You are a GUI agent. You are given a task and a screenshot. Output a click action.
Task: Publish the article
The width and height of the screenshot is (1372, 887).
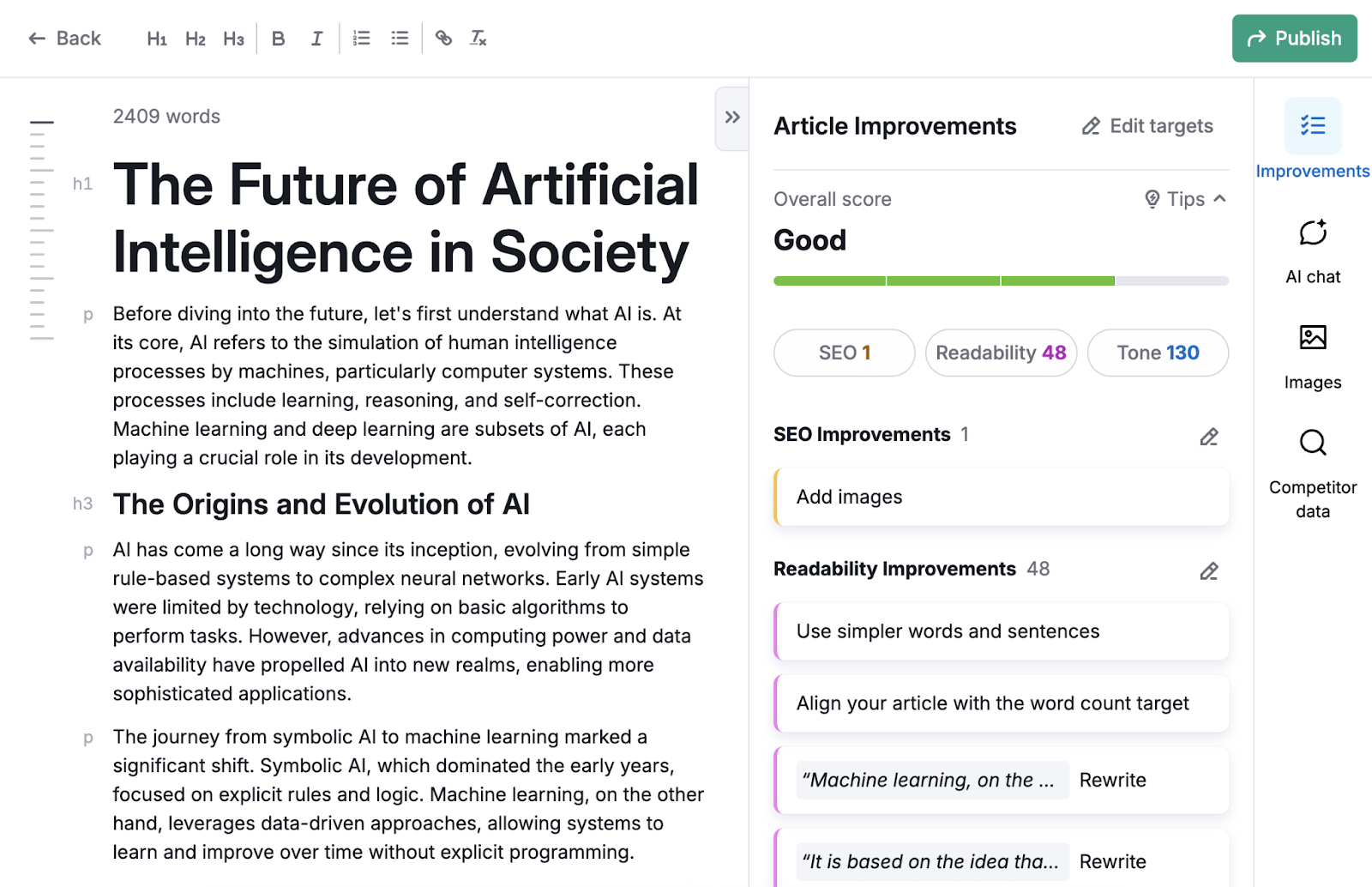click(x=1294, y=38)
